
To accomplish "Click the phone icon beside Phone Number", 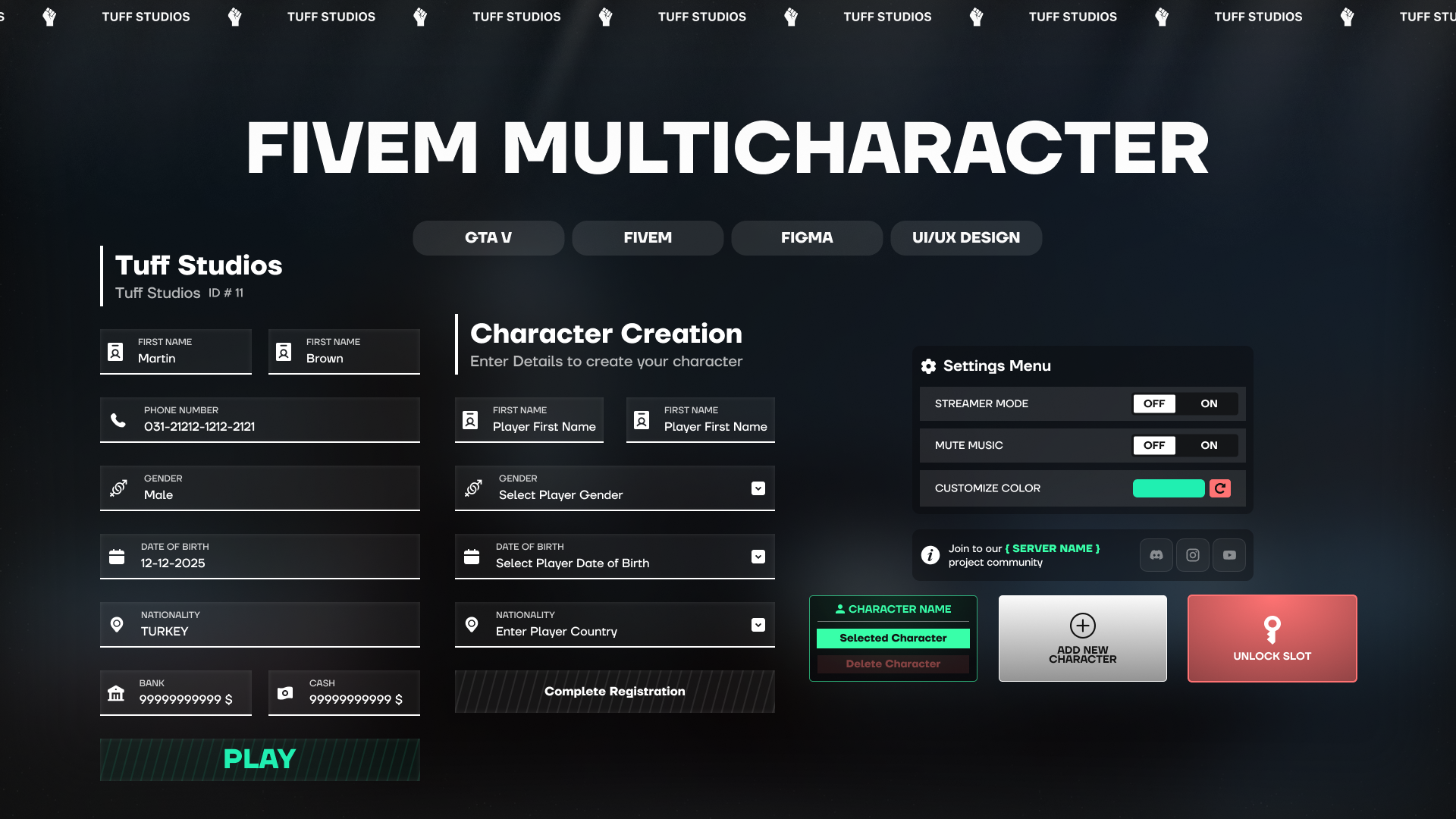I will point(118,420).
